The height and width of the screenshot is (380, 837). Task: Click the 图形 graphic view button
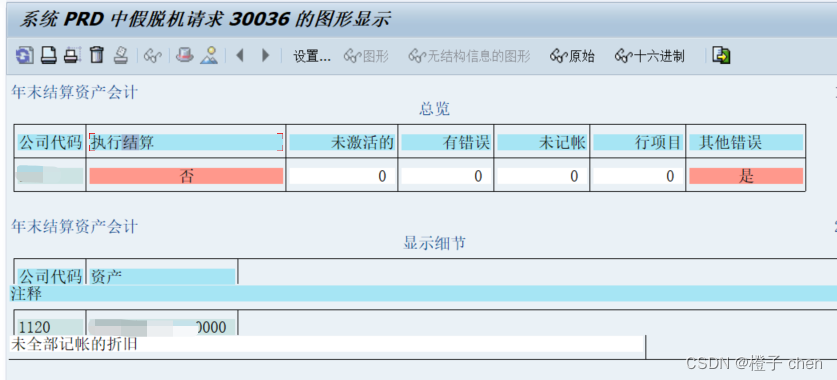coord(366,56)
